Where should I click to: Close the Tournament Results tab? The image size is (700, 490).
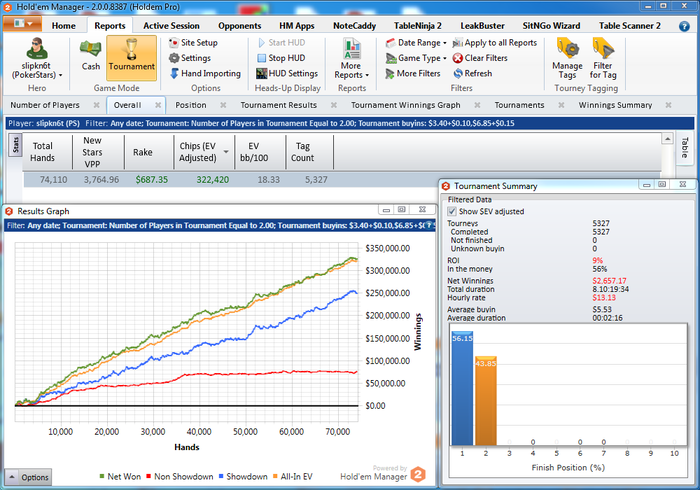[334, 105]
